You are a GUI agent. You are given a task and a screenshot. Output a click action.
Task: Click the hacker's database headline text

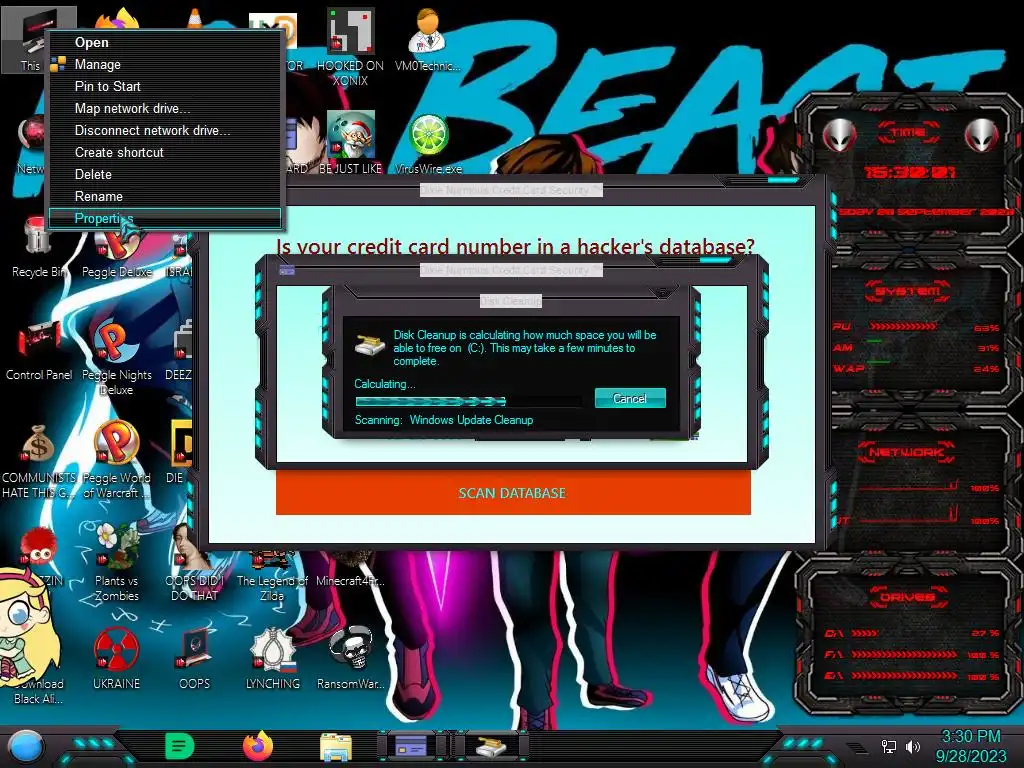pyautogui.click(x=515, y=246)
